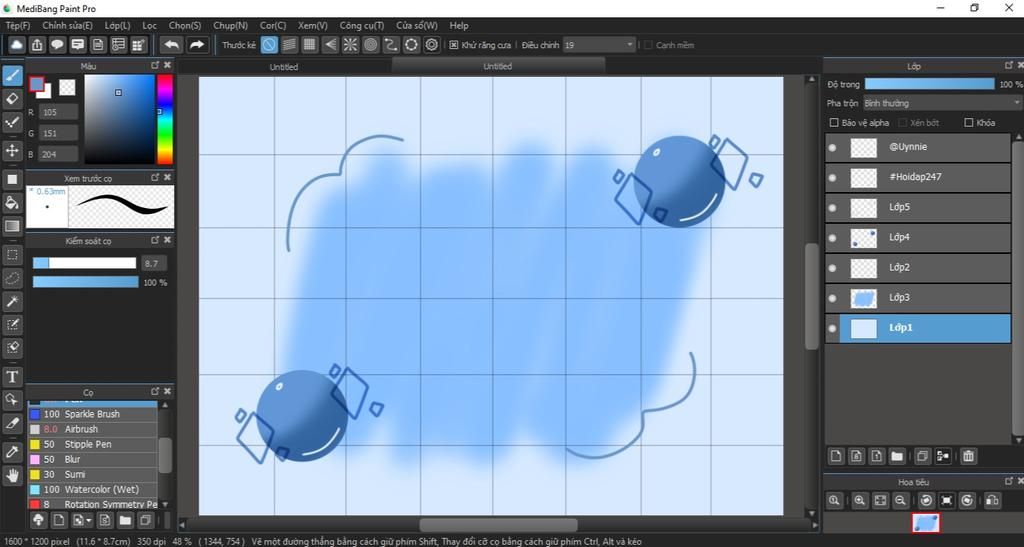1024x547 pixels.
Task: Hide the @Uynnie layer
Action: [x=832, y=148]
